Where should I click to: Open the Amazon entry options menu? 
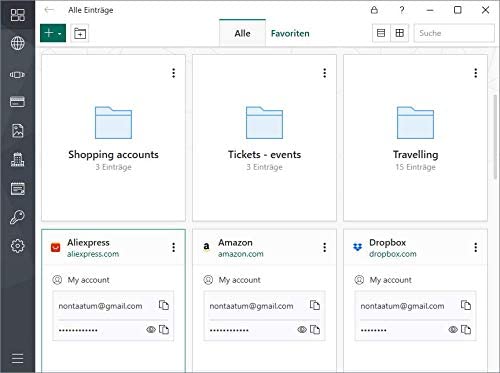click(x=325, y=247)
